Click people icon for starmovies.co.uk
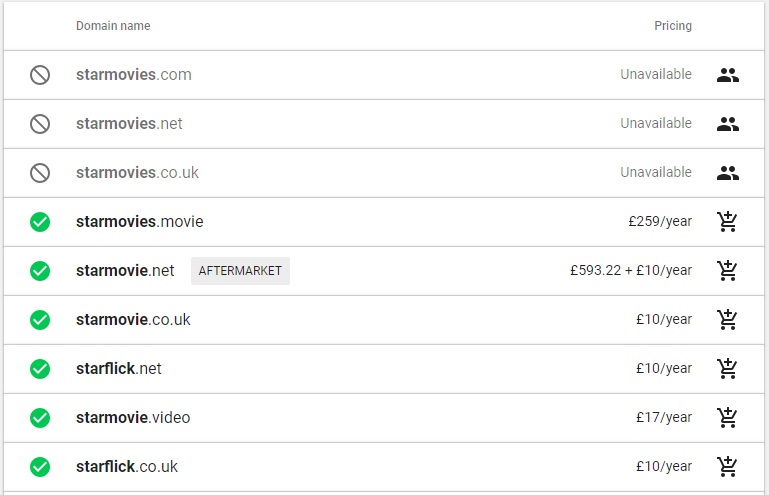 pyautogui.click(x=727, y=173)
